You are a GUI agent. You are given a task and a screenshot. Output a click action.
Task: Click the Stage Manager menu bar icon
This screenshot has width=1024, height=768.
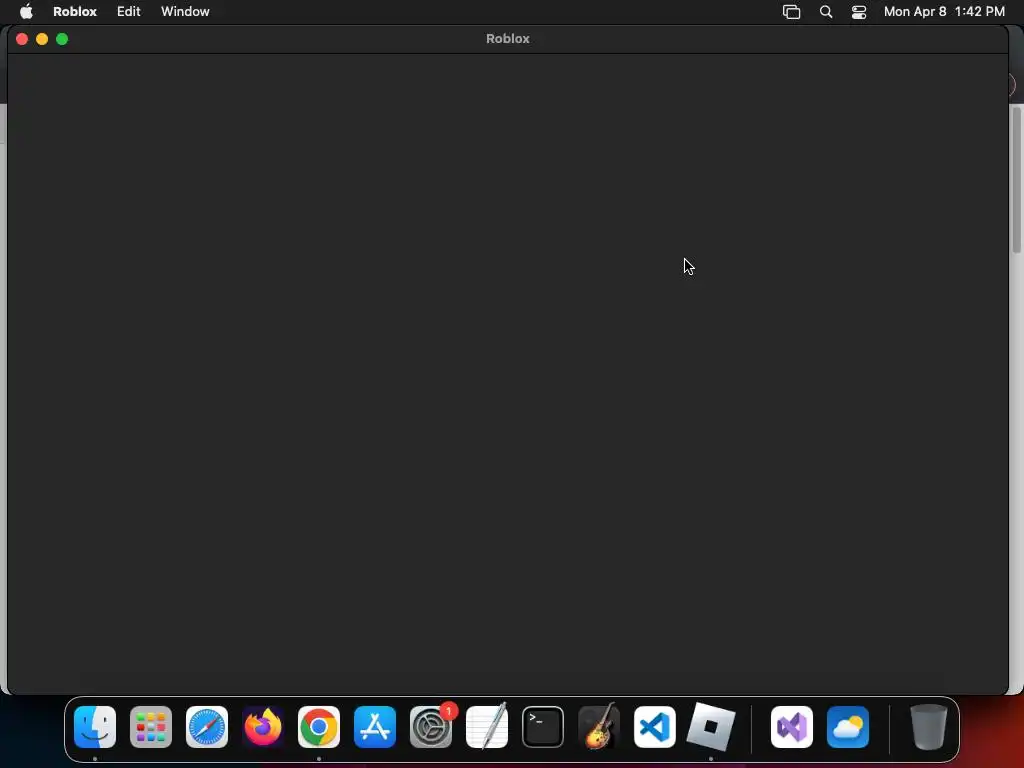pyautogui.click(x=792, y=12)
